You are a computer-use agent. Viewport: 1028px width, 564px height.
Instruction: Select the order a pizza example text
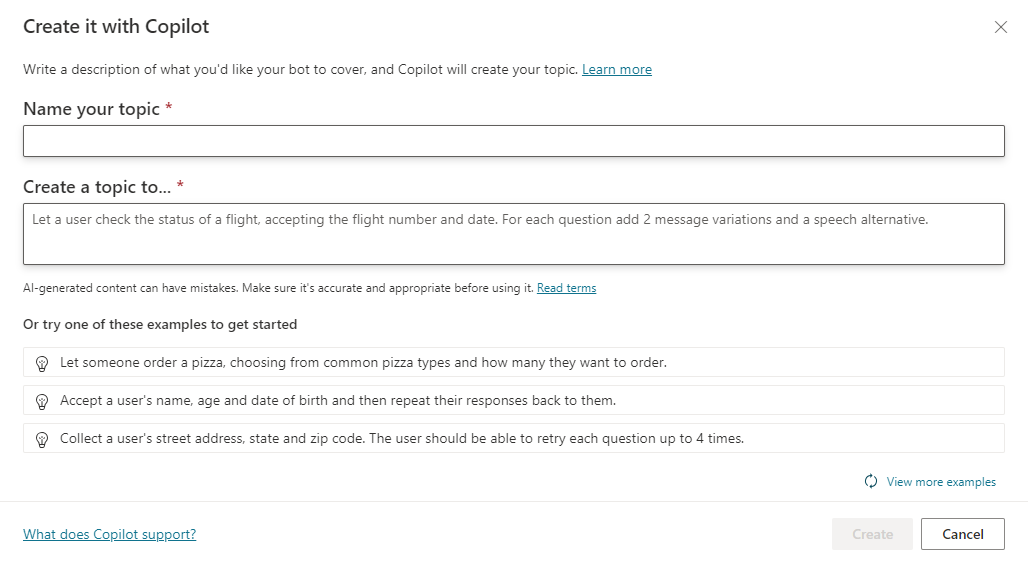pos(363,363)
